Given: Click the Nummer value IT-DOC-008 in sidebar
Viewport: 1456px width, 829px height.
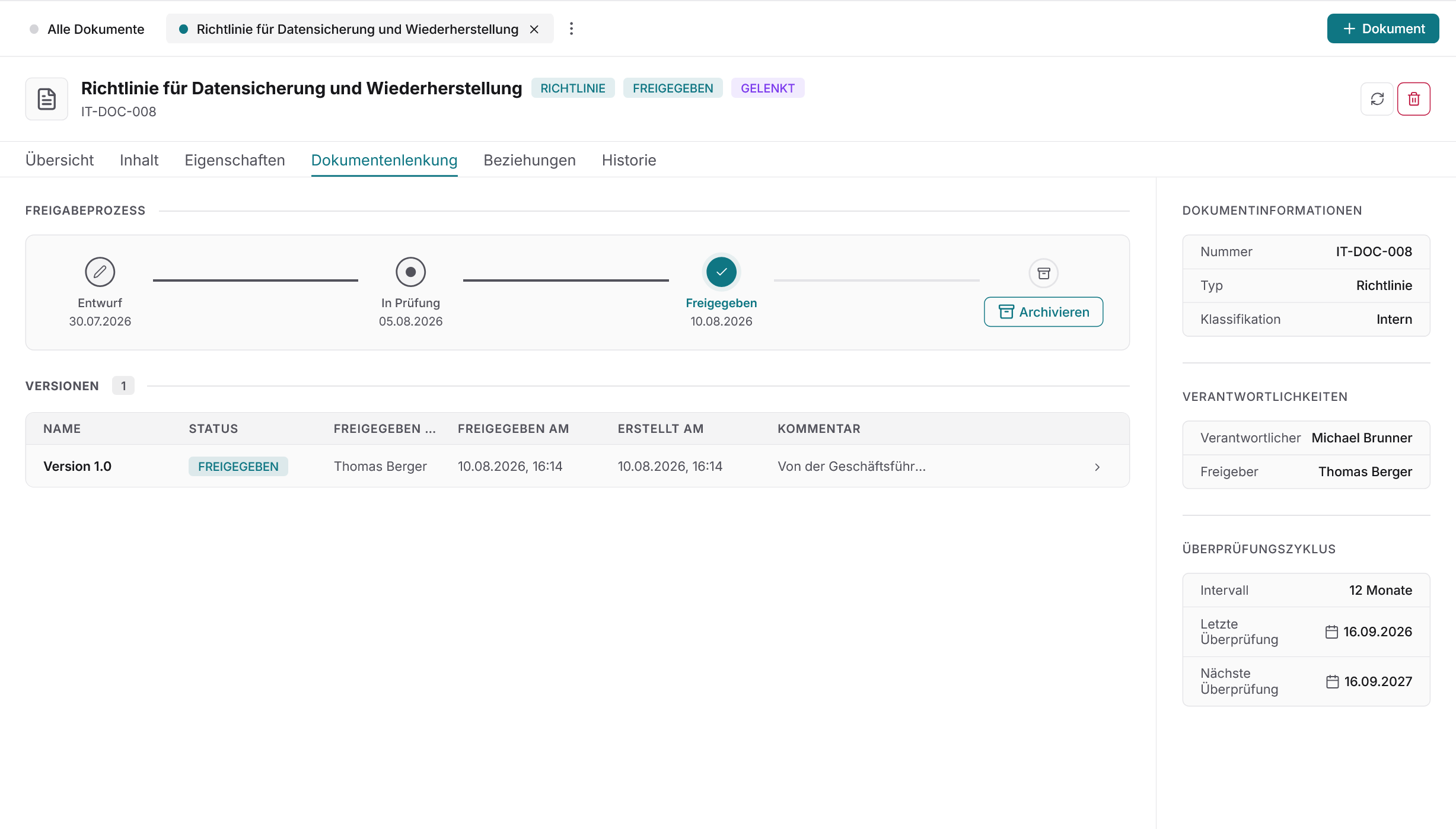Looking at the screenshot, I should [1374, 251].
